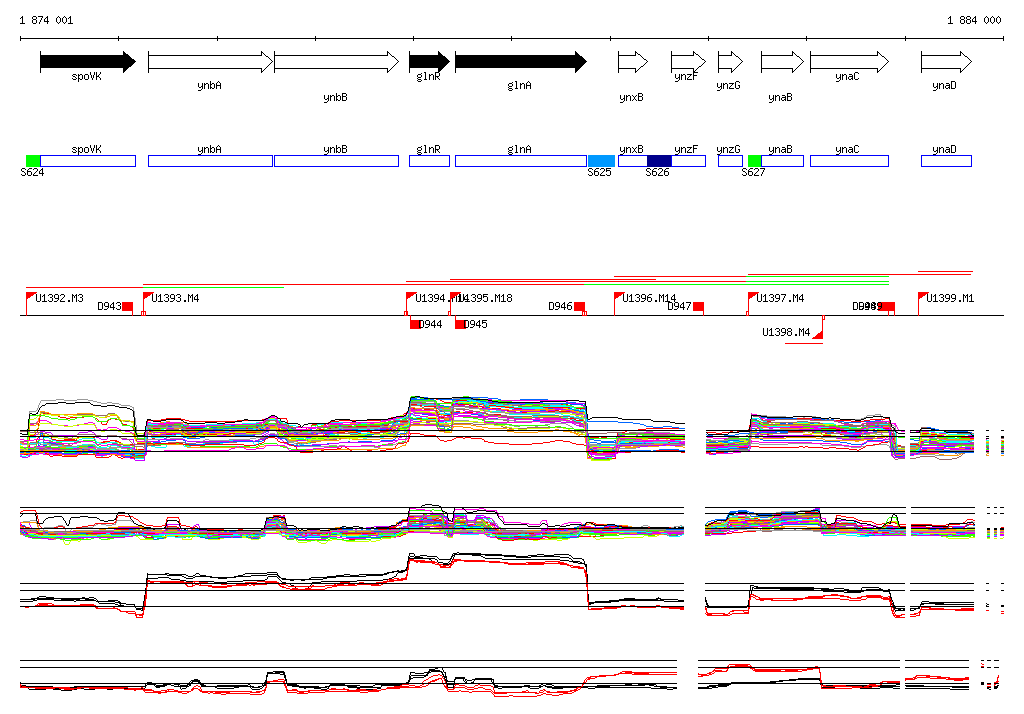This screenshot has width=1024, height=714.
Task: Click the blue glnR annotation box
Action: tap(429, 161)
